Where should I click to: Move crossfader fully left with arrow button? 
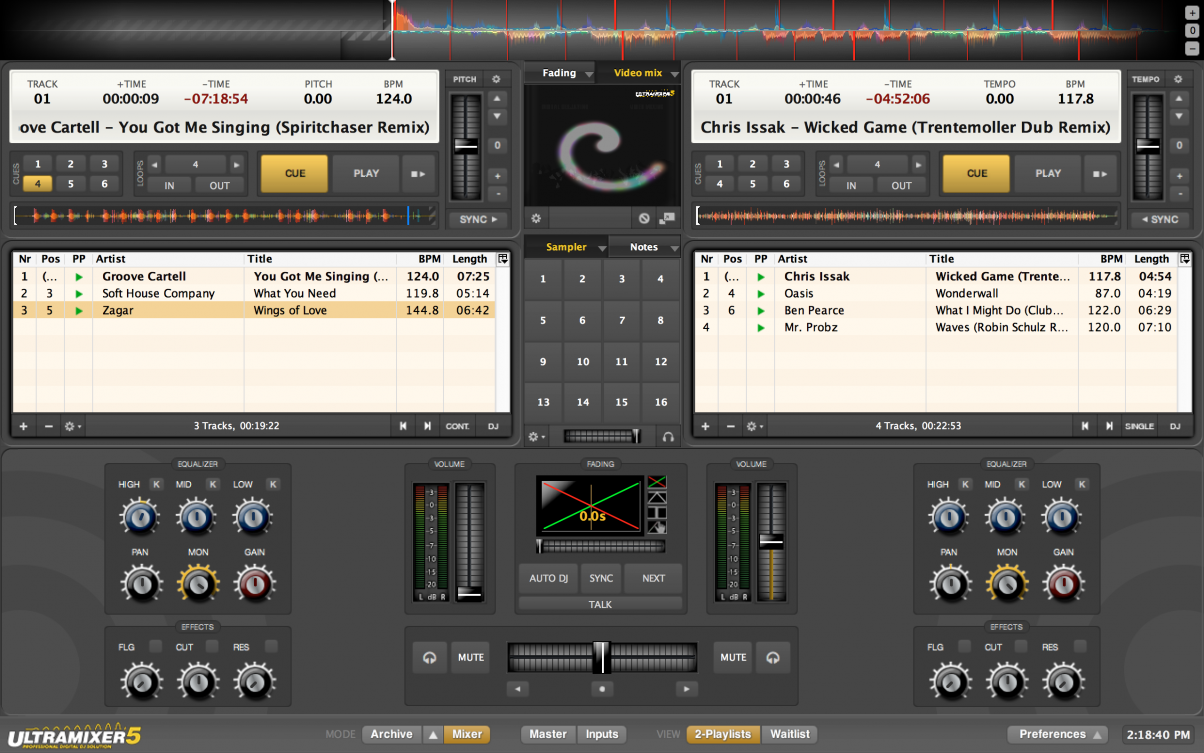[517, 688]
